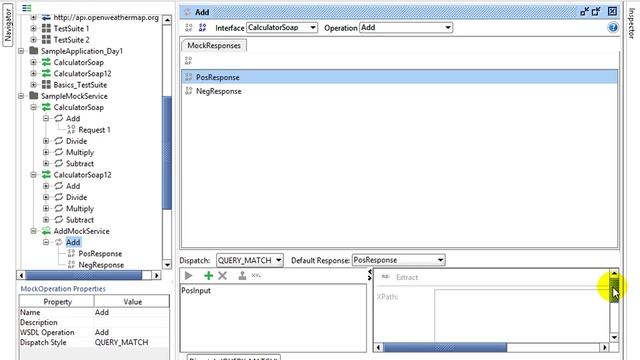Click the rename query icon

[x=256, y=276]
